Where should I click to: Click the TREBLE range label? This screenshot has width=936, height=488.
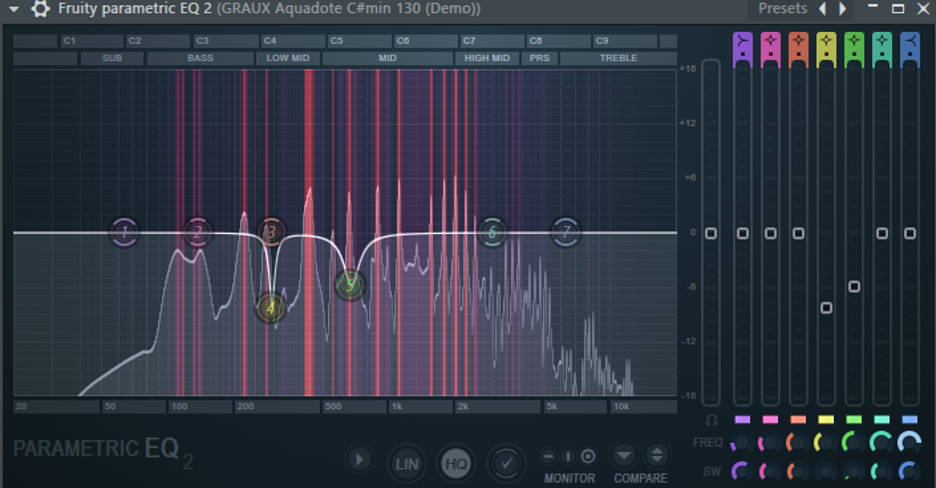(618, 58)
